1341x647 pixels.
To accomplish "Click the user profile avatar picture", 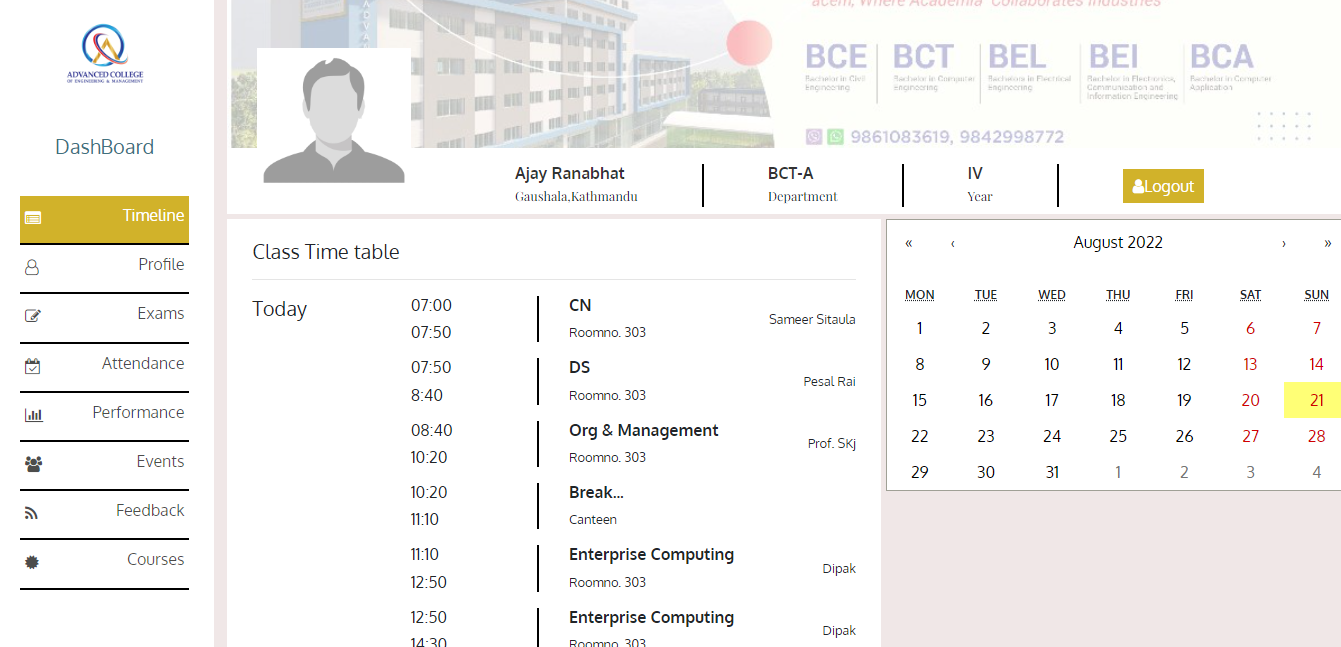I will click(333, 118).
